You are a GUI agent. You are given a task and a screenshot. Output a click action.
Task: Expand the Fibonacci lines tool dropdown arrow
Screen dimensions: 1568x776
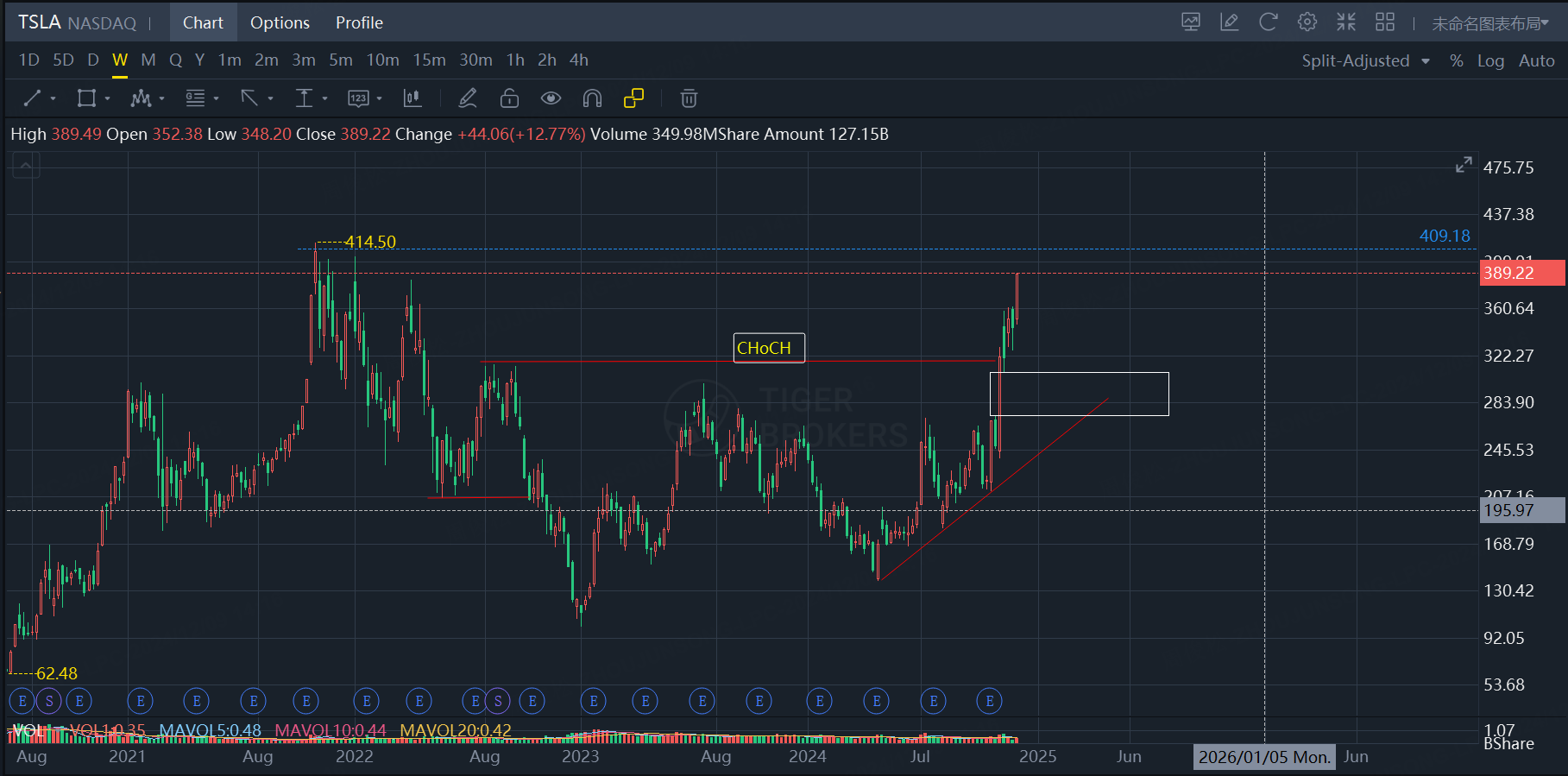pyautogui.click(x=216, y=99)
